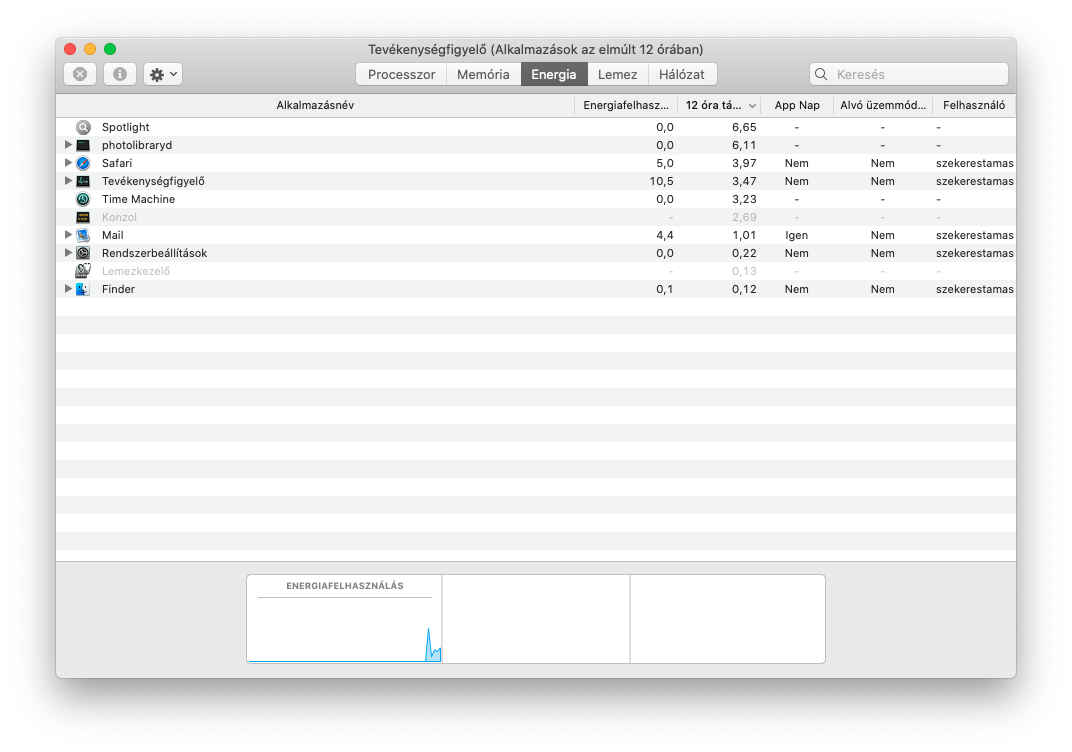1072x752 pixels.
Task: Click Tevékenységfigyelő's 10,5 energy value
Action: (x=661, y=181)
